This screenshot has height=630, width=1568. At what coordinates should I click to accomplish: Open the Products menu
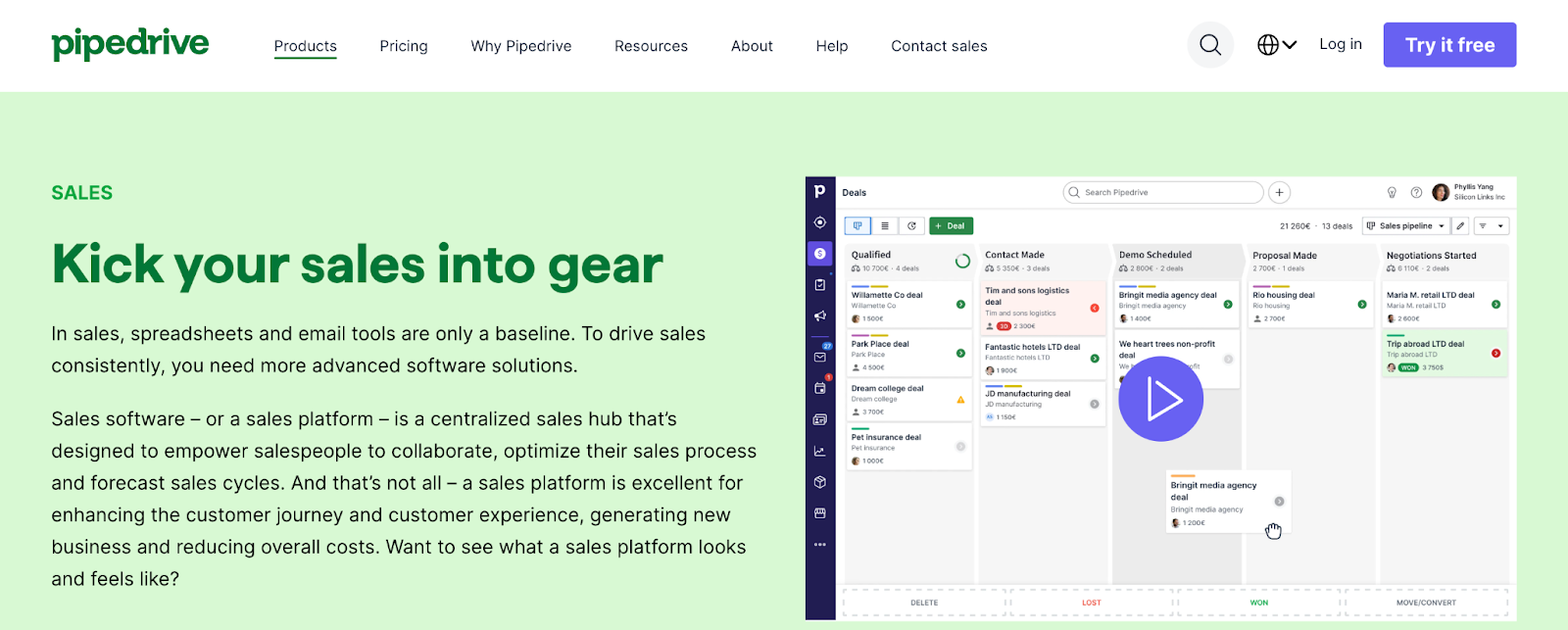305,46
